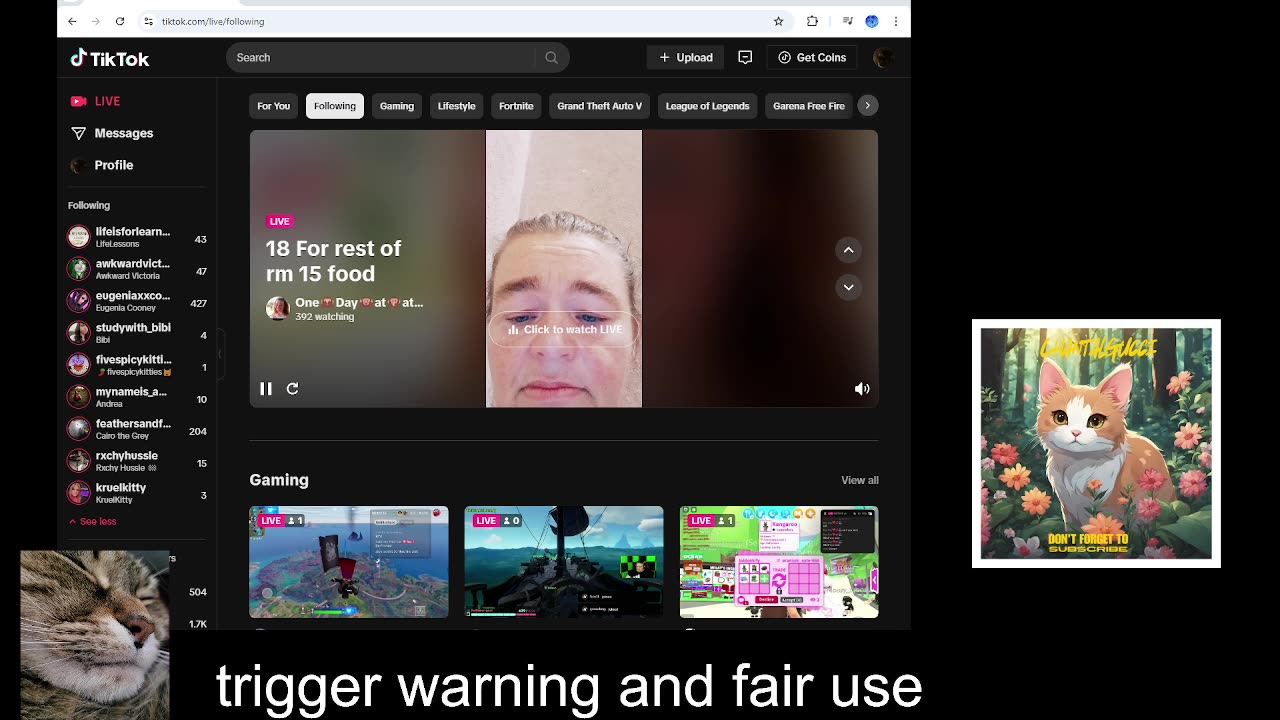Click the LIVE title 18 For rest of rm 15 food
1280x720 pixels.
click(333, 261)
